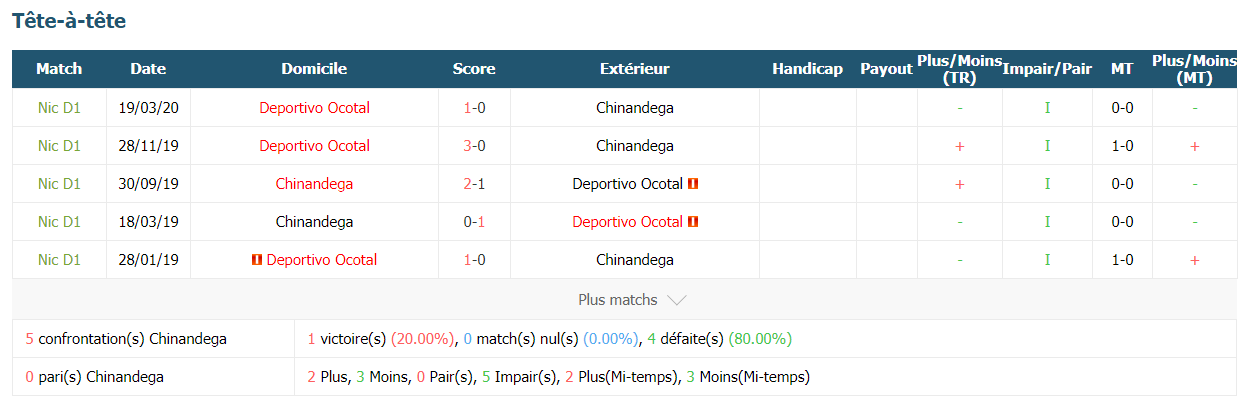
Task: Click Nic D1 league in 28/11/19 row
Action: (x=59, y=146)
